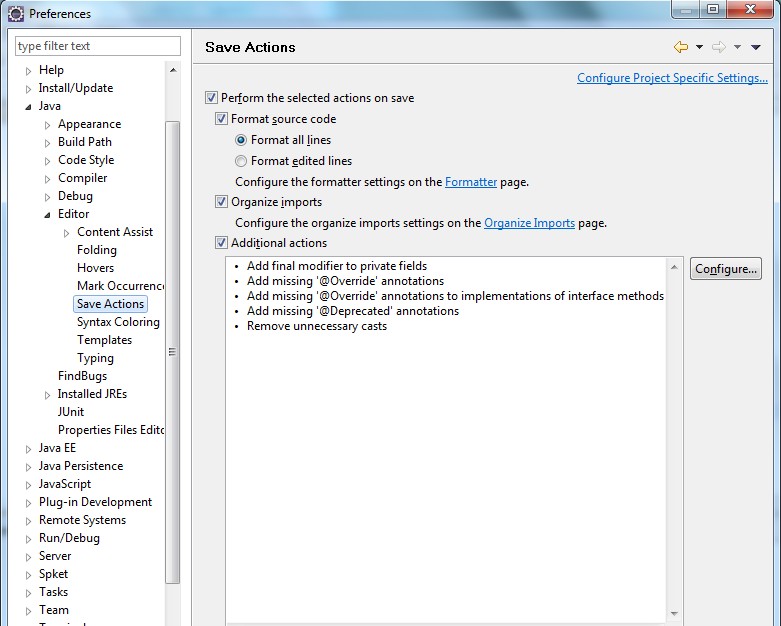Viewport: 781px width, 626px height.
Task: Select the Format edited lines radio button
Action: (x=241, y=161)
